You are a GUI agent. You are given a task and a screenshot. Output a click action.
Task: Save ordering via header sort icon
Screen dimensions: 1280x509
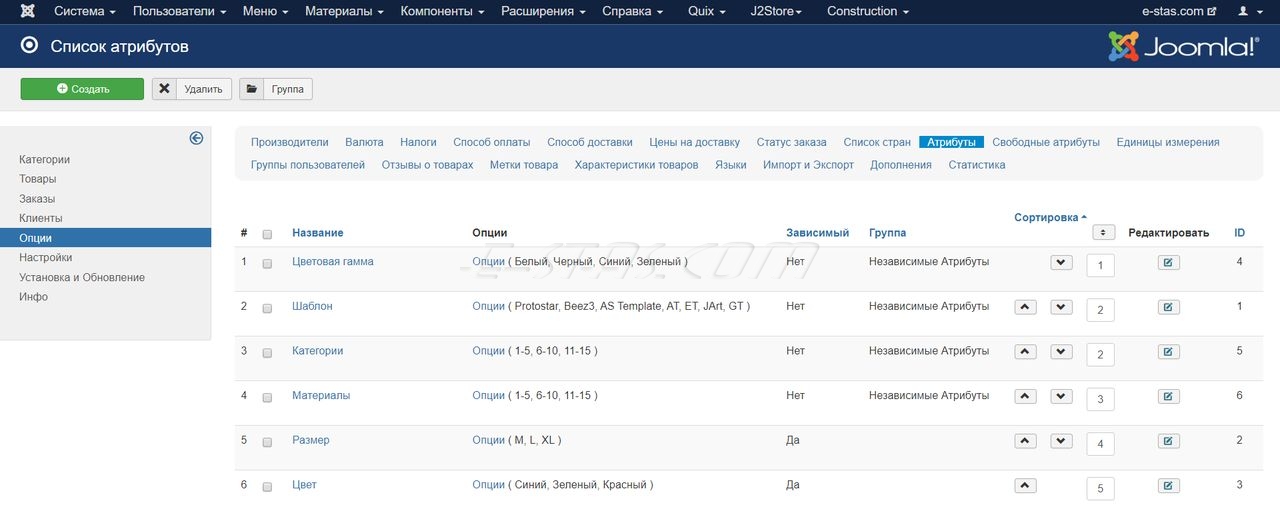(1104, 232)
